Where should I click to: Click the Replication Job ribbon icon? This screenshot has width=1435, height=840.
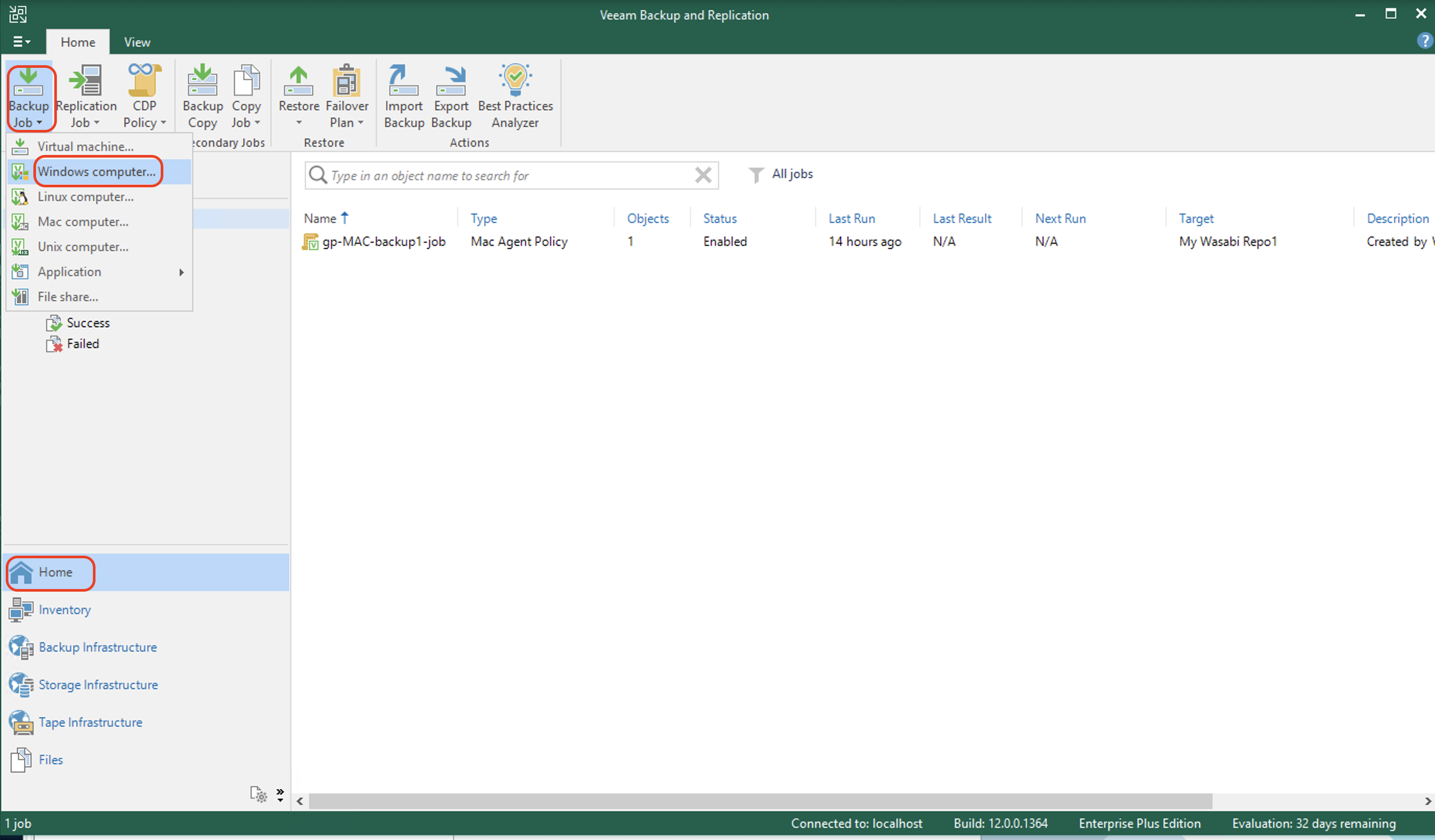coord(86,80)
